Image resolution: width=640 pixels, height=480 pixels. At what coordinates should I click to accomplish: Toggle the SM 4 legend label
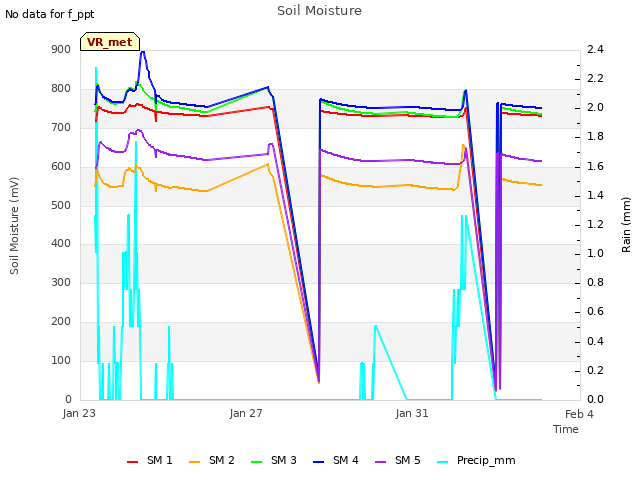[346, 460]
